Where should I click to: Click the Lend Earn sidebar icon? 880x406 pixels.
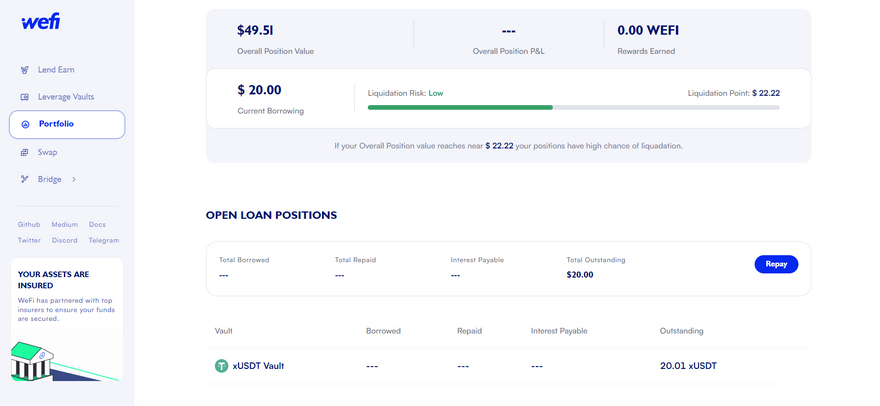click(x=25, y=70)
